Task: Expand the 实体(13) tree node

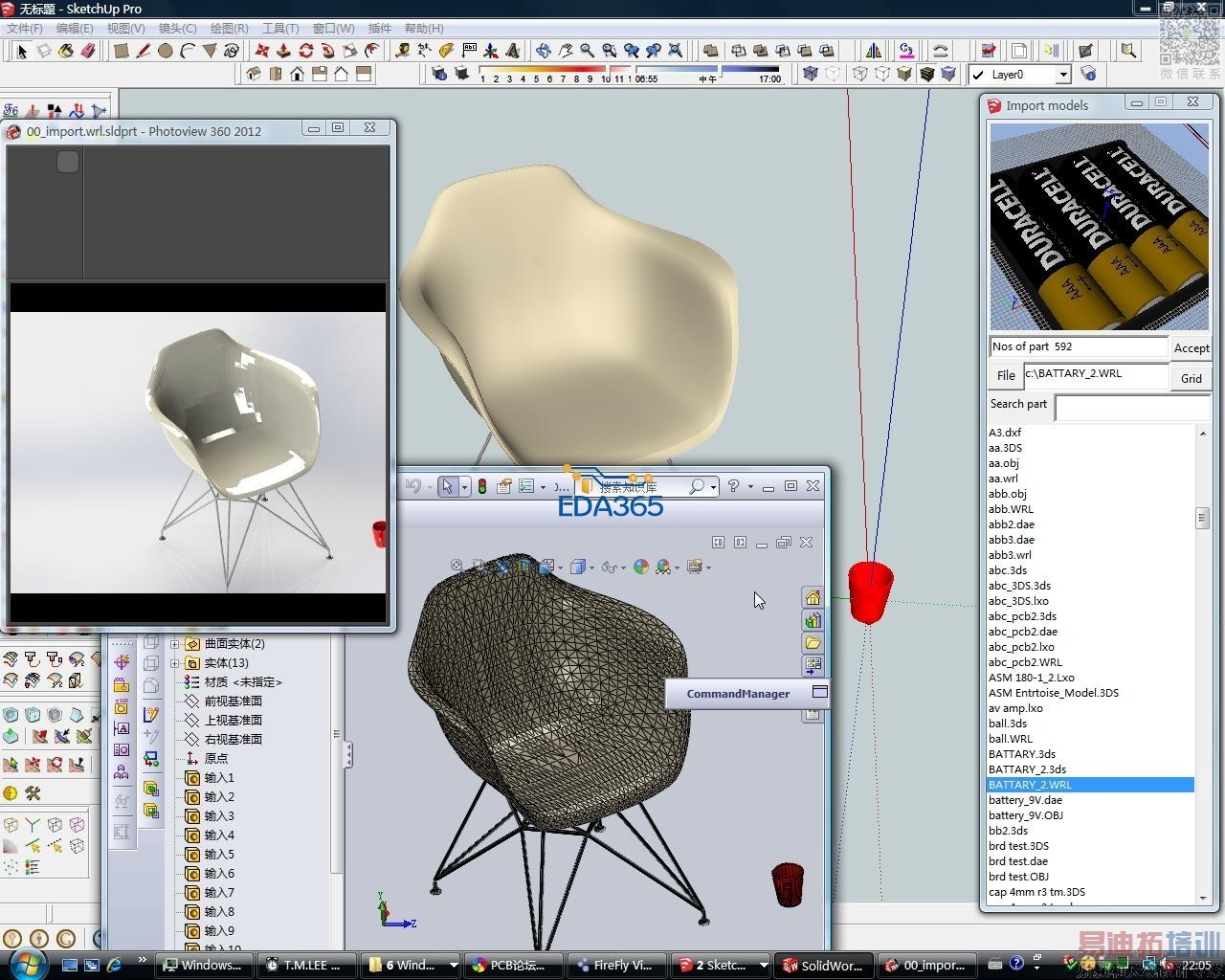Action: 175,663
